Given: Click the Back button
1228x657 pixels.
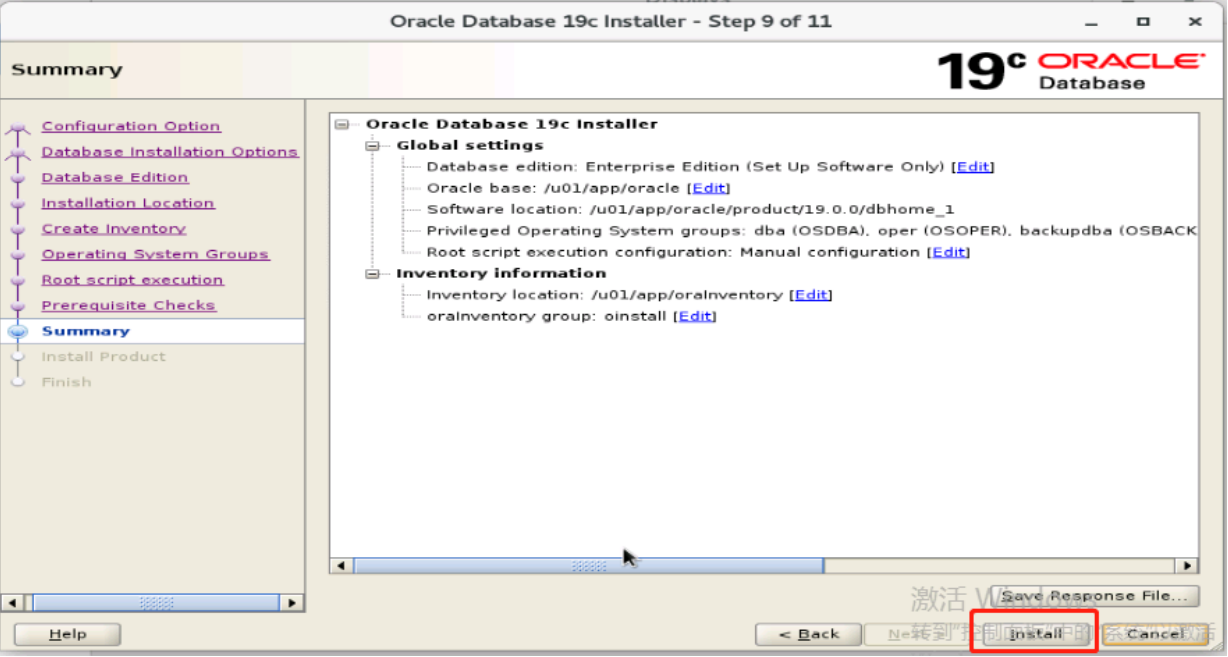Looking at the screenshot, I should click(x=808, y=634).
